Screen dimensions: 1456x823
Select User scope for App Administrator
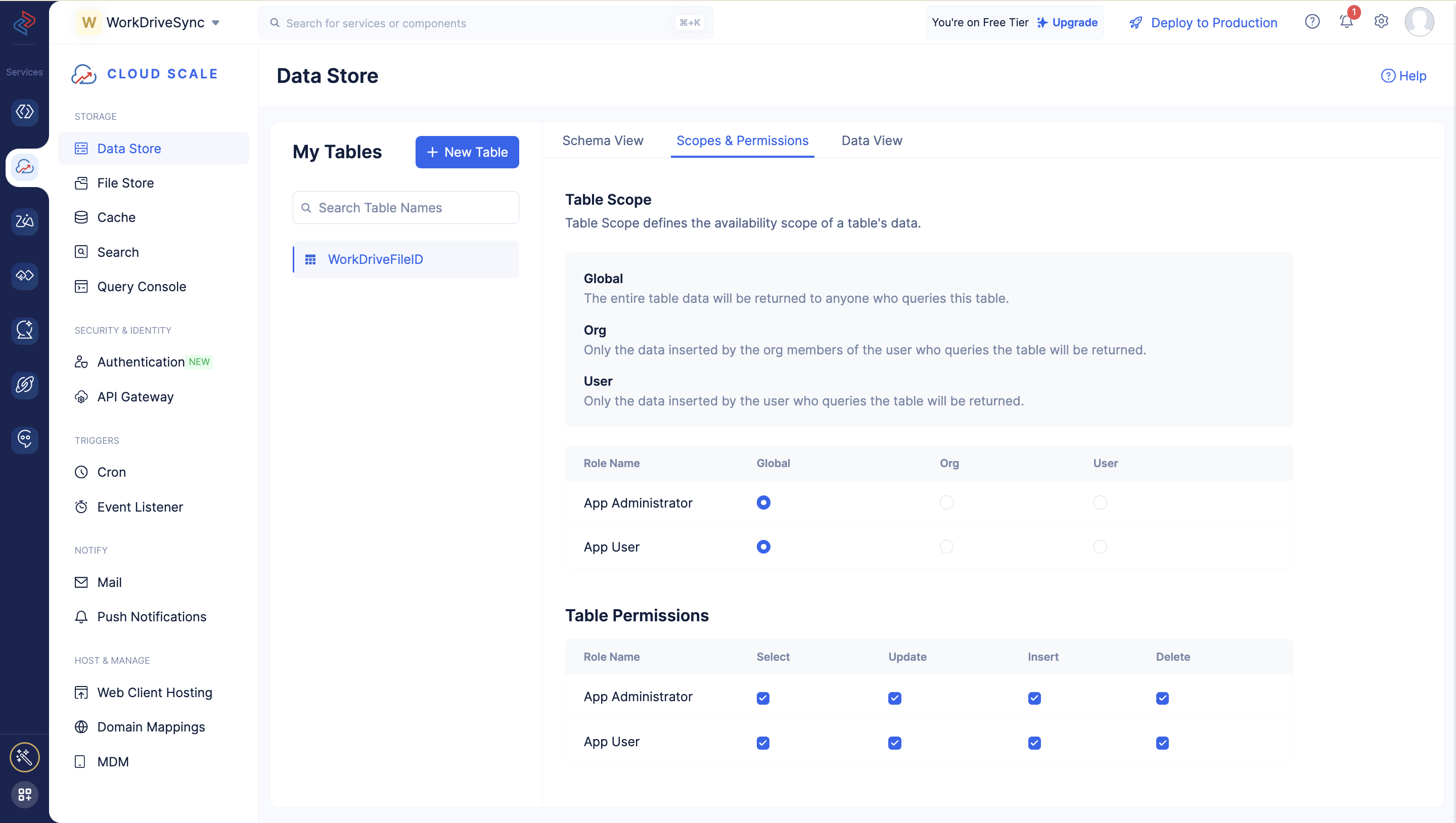point(1100,502)
